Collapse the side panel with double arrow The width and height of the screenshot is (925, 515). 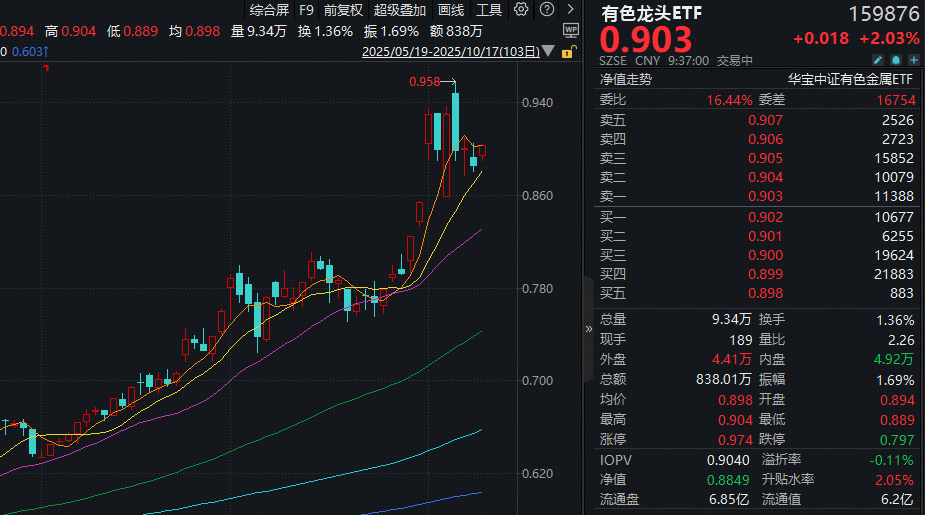(588, 328)
